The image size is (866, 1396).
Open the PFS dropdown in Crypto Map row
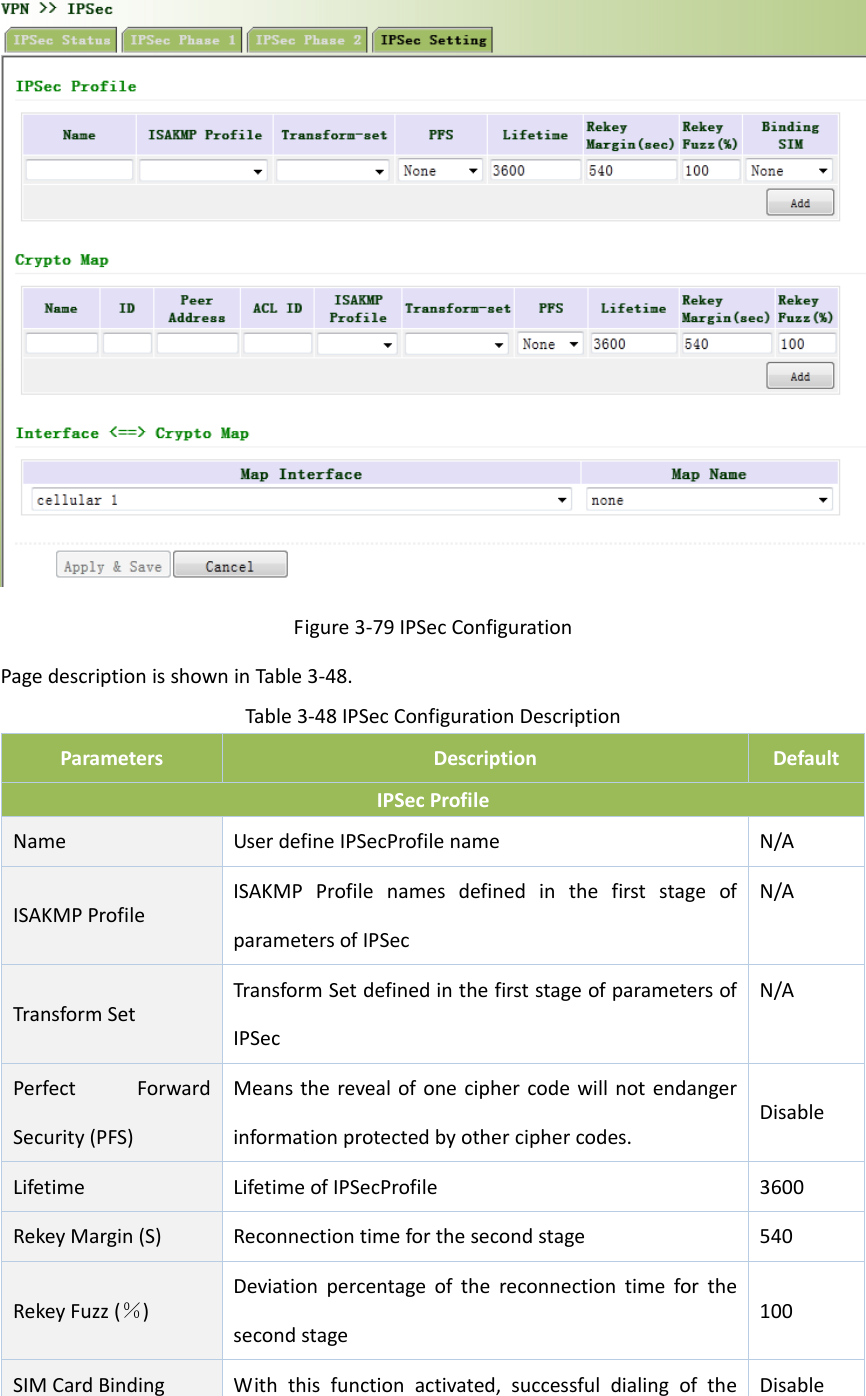pos(549,343)
